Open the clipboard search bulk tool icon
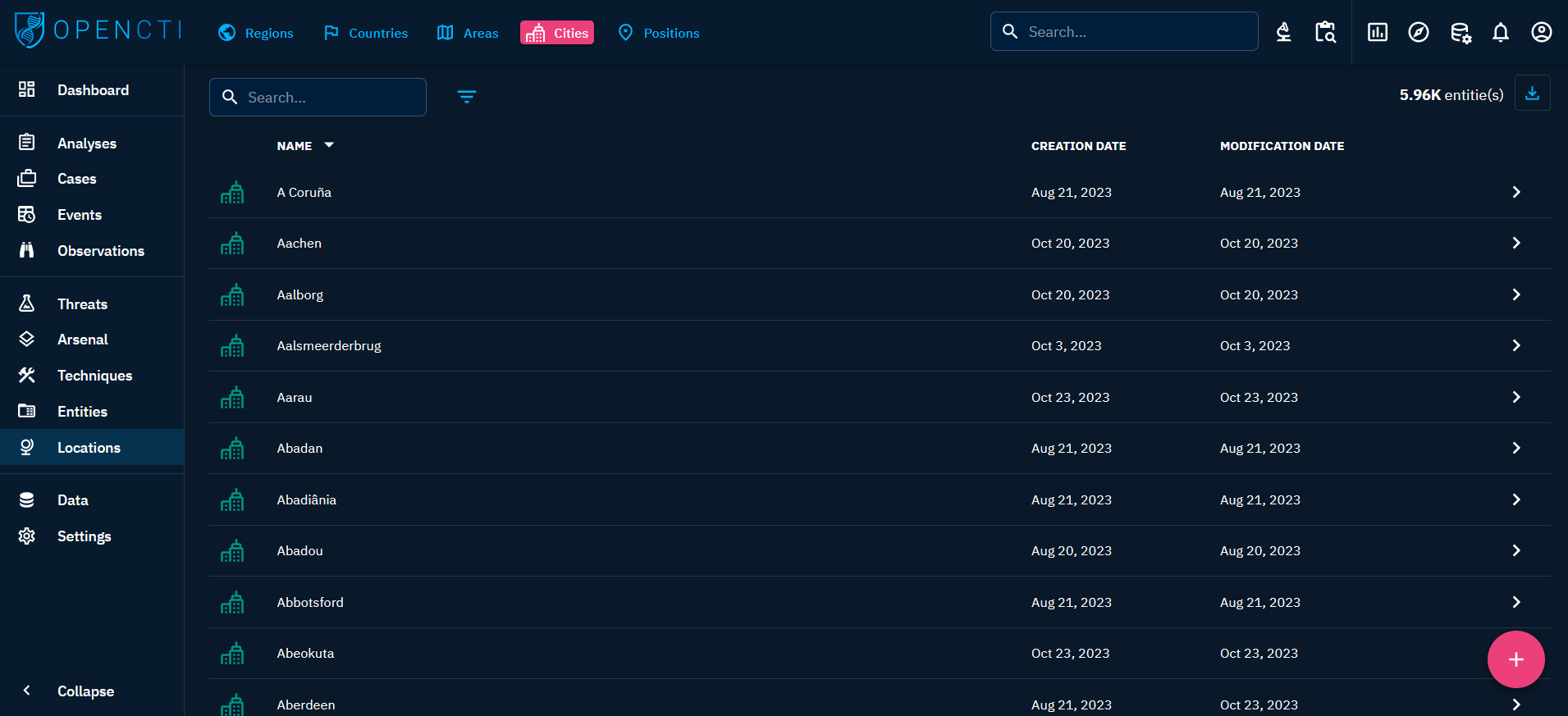Viewport: 1568px width, 716px height. click(1325, 33)
